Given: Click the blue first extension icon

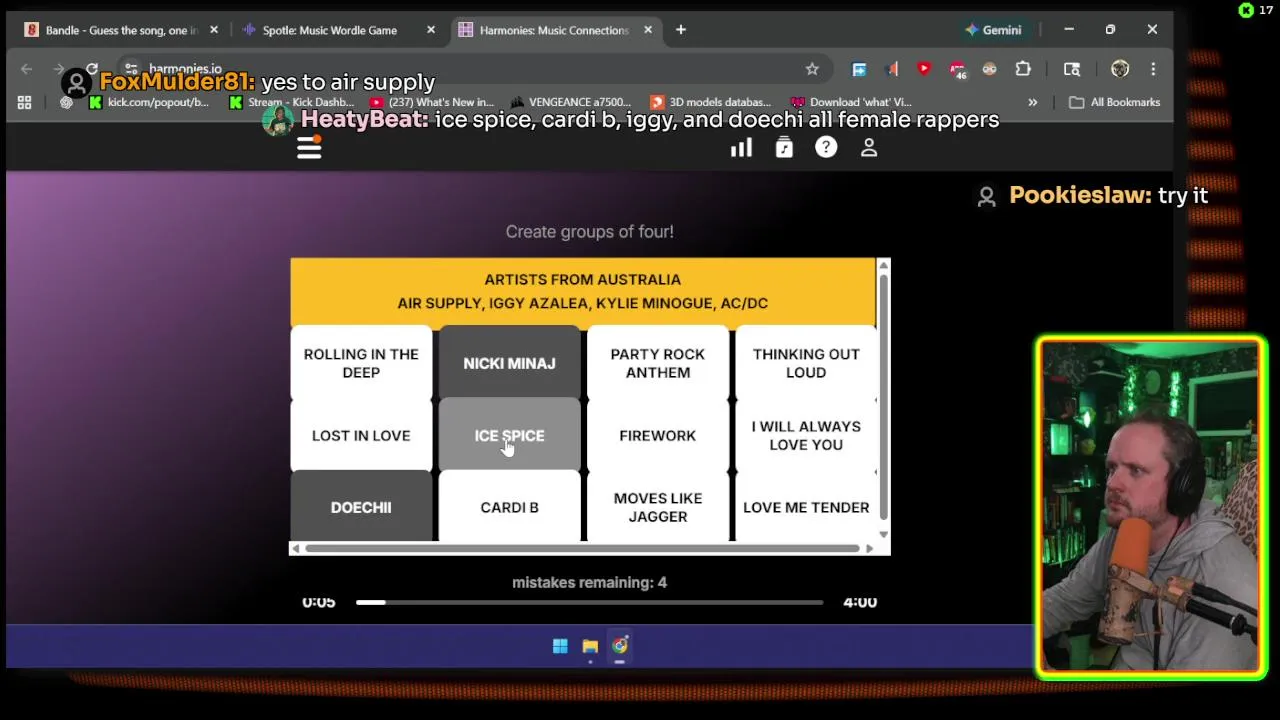Looking at the screenshot, I should point(859,69).
